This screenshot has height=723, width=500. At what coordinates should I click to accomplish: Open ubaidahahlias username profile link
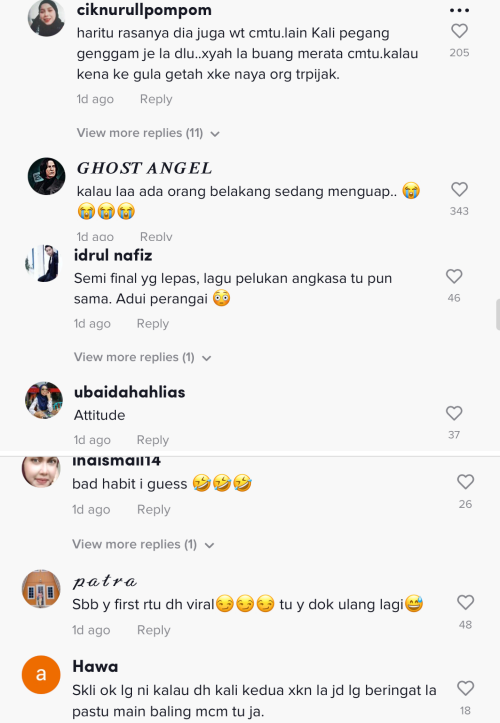coord(130,392)
